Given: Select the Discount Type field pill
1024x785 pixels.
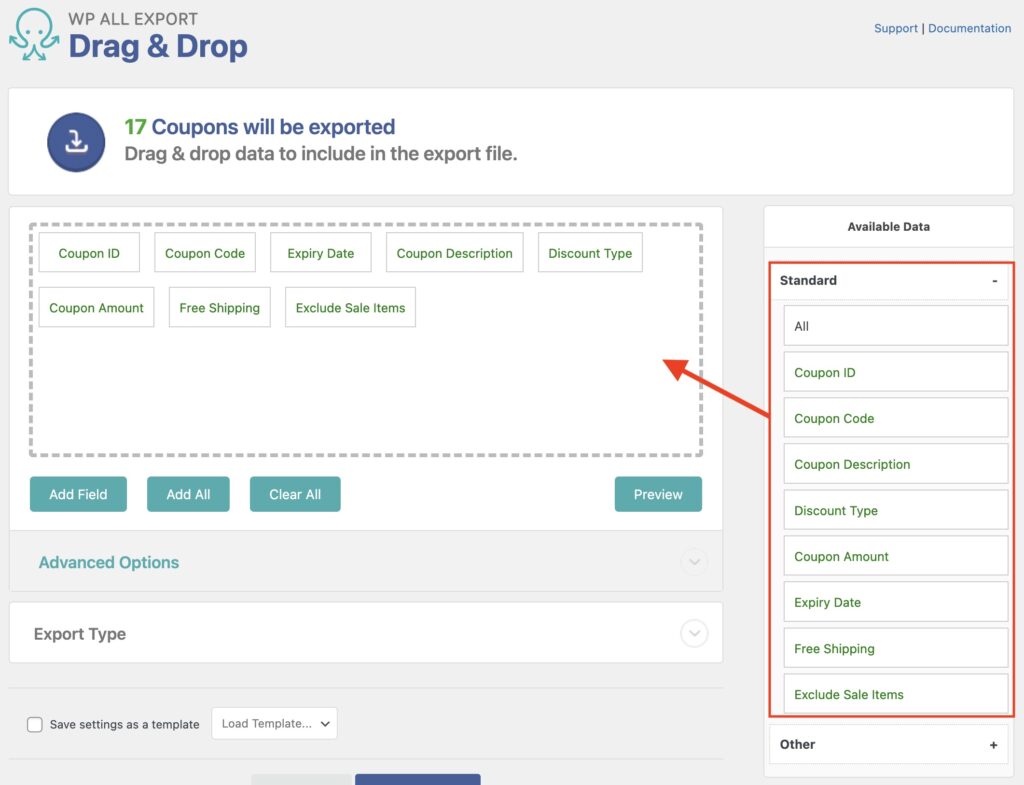Looking at the screenshot, I should (x=590, y=253).
